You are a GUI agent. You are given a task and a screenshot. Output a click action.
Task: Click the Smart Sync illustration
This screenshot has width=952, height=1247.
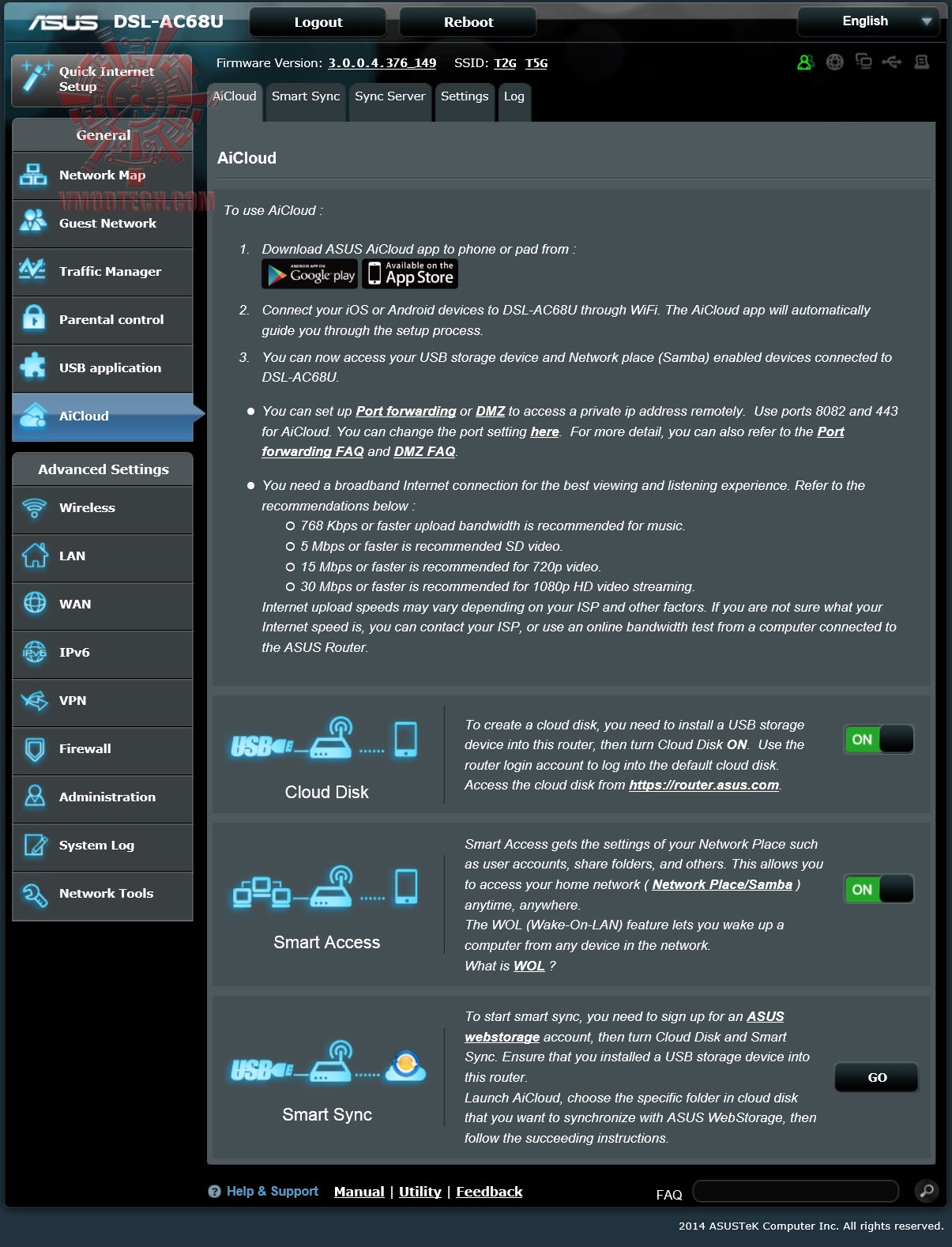327,1062
